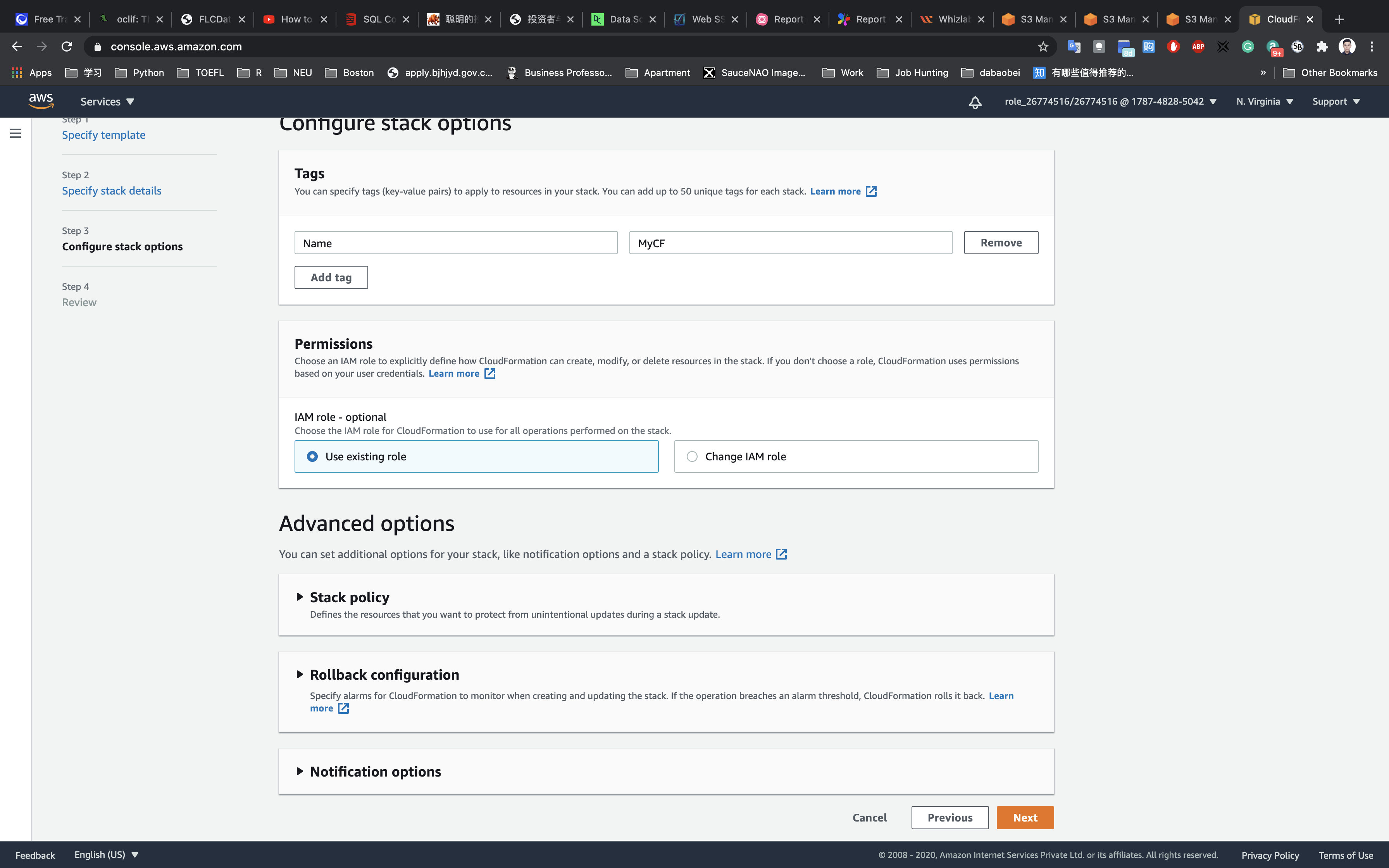Viewport: 1389px width, 868px height.
Task: Click the AWS logo home icon
Action: tap(41, 101)
